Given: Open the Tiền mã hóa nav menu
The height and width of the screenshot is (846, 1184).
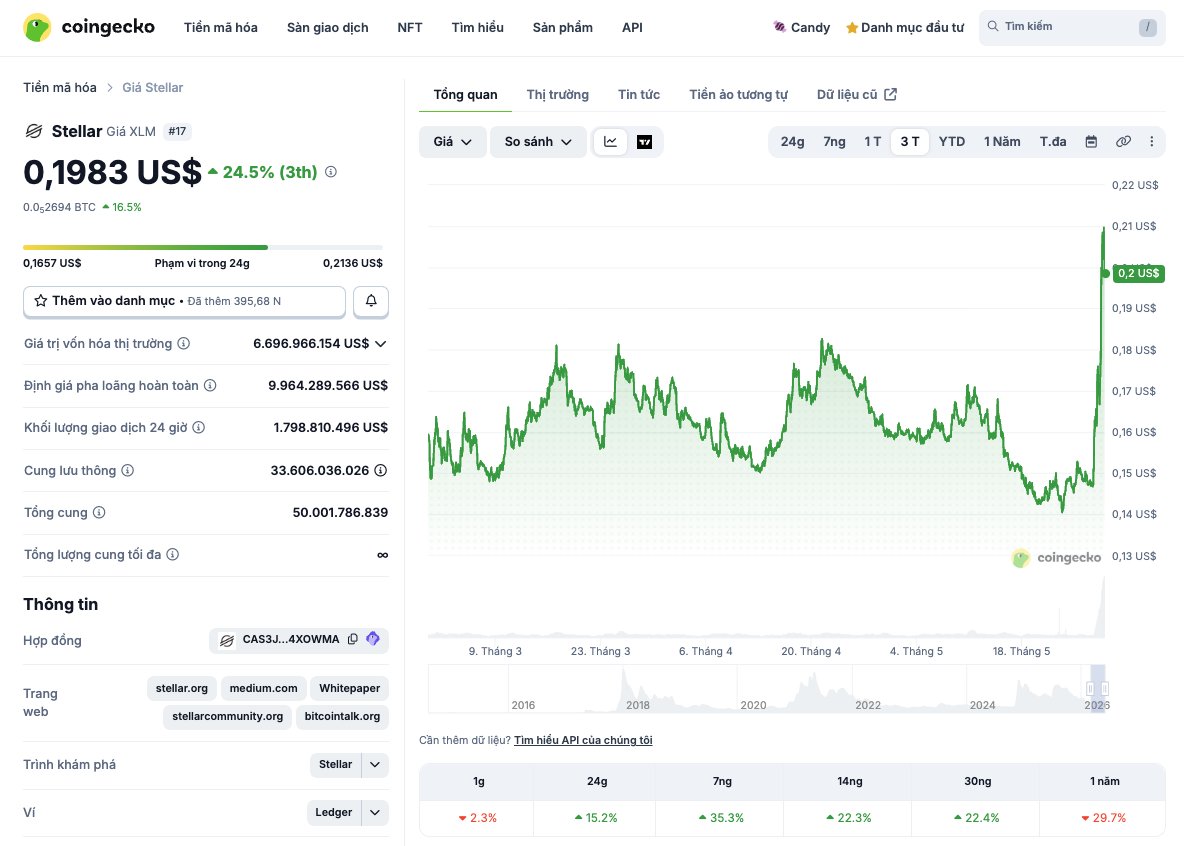Looking at the screenshot, I should pos(220,27).
